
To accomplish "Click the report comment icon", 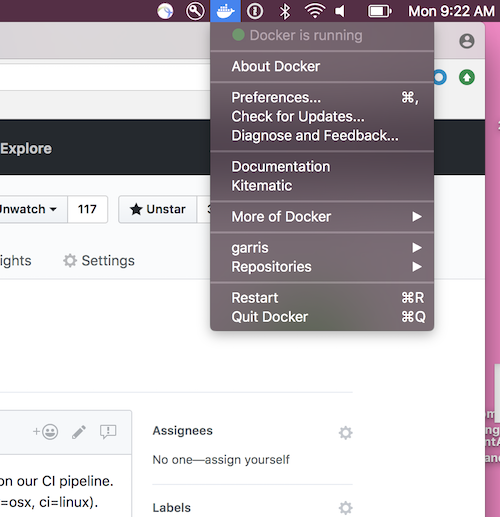I will click(108, 432).
